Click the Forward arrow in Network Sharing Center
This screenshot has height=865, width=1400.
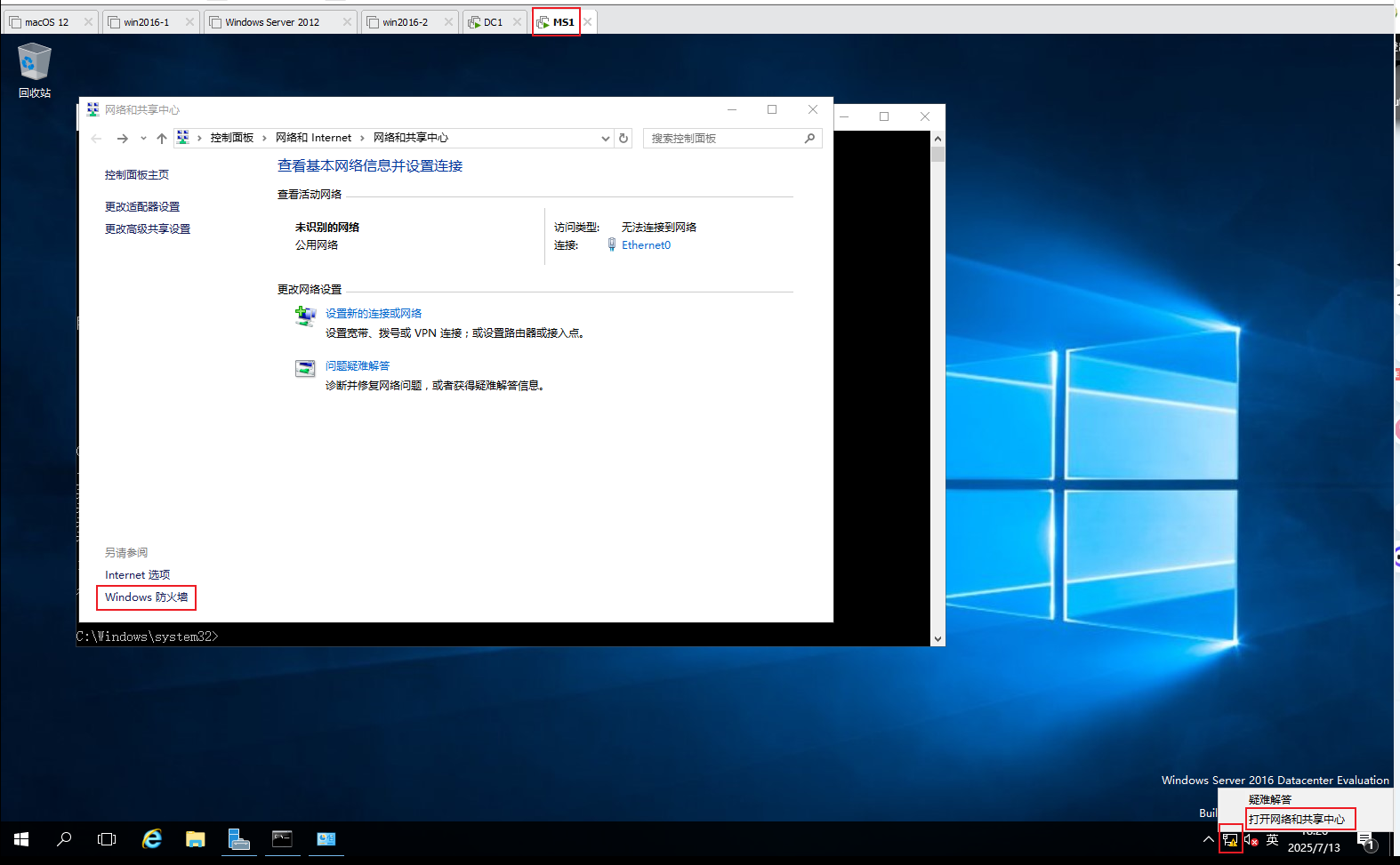[x=122, y=138]
